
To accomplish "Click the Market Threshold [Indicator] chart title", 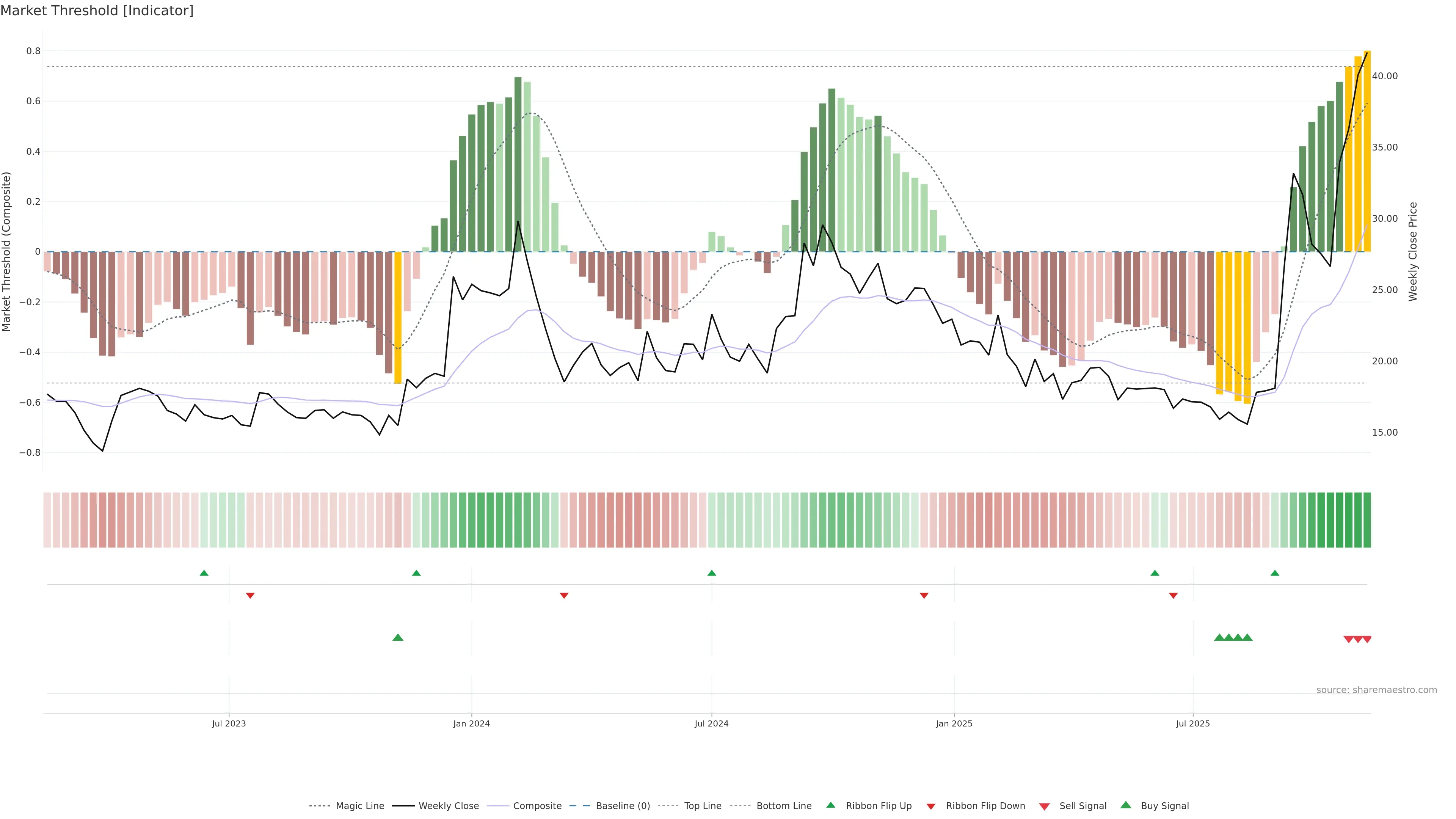I will [97, 11].
